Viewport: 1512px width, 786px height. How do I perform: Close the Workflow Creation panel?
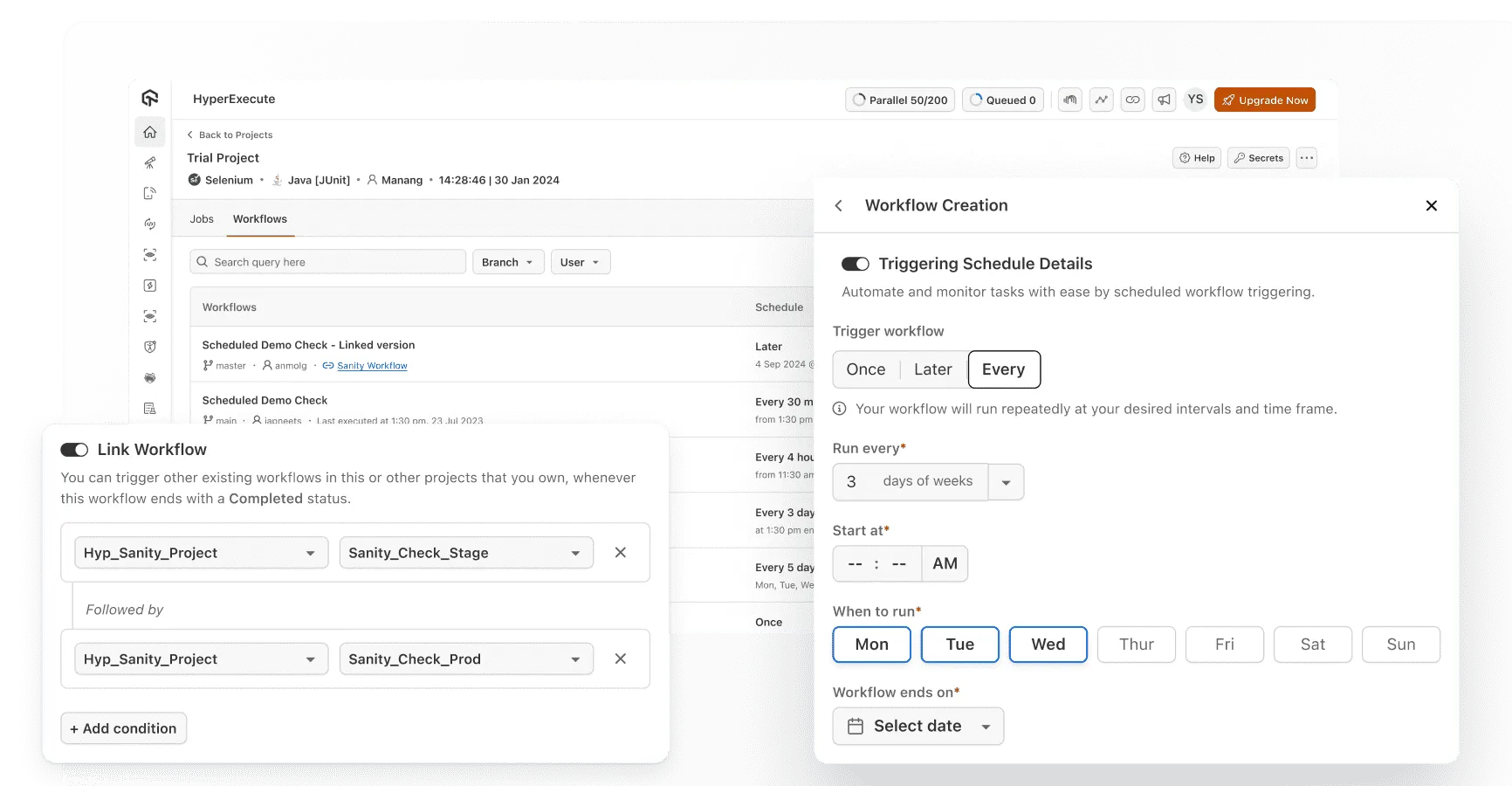click(1432, 205)
